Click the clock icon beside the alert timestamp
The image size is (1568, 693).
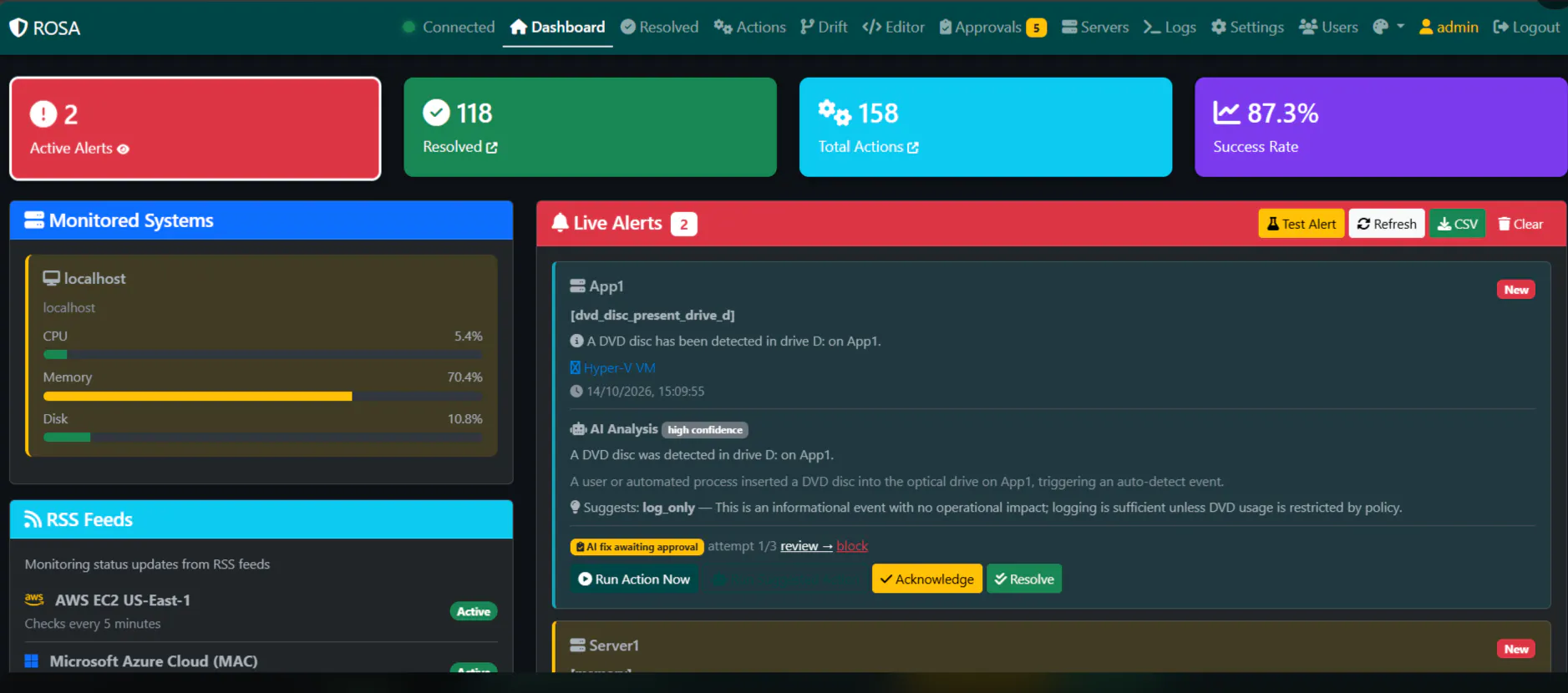click(576, 391)
